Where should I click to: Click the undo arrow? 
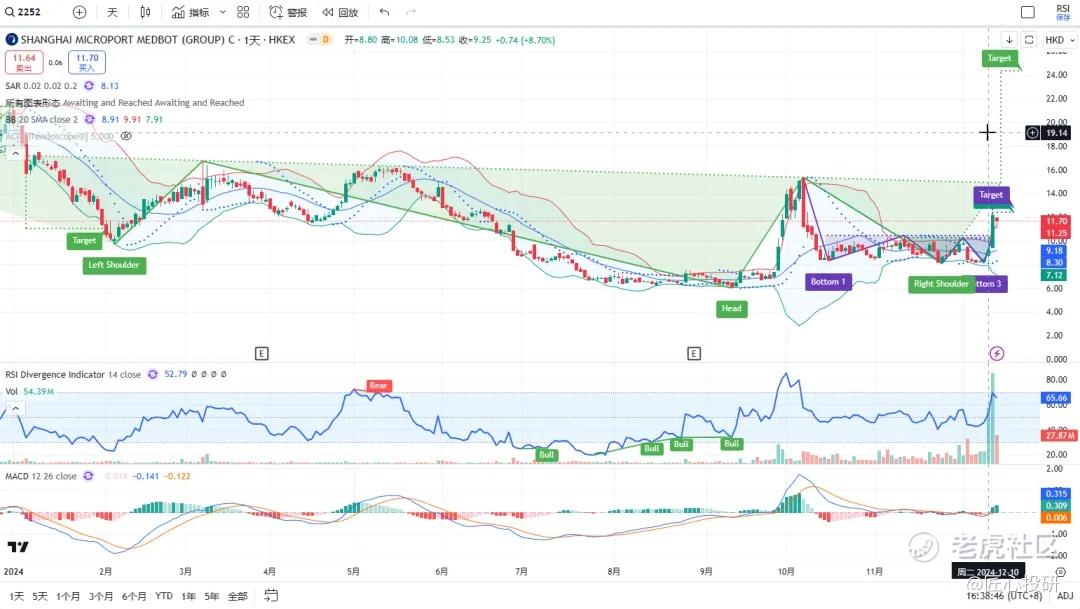coord(384,12)
